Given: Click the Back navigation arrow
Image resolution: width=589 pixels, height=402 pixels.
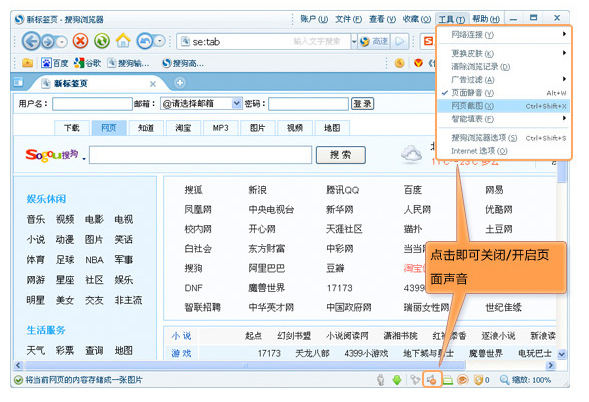Looking at the screenshot, I should tap(31, 41).
